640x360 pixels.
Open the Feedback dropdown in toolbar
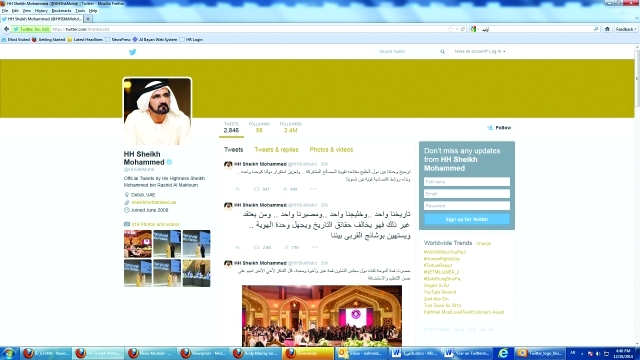(626, 29)
